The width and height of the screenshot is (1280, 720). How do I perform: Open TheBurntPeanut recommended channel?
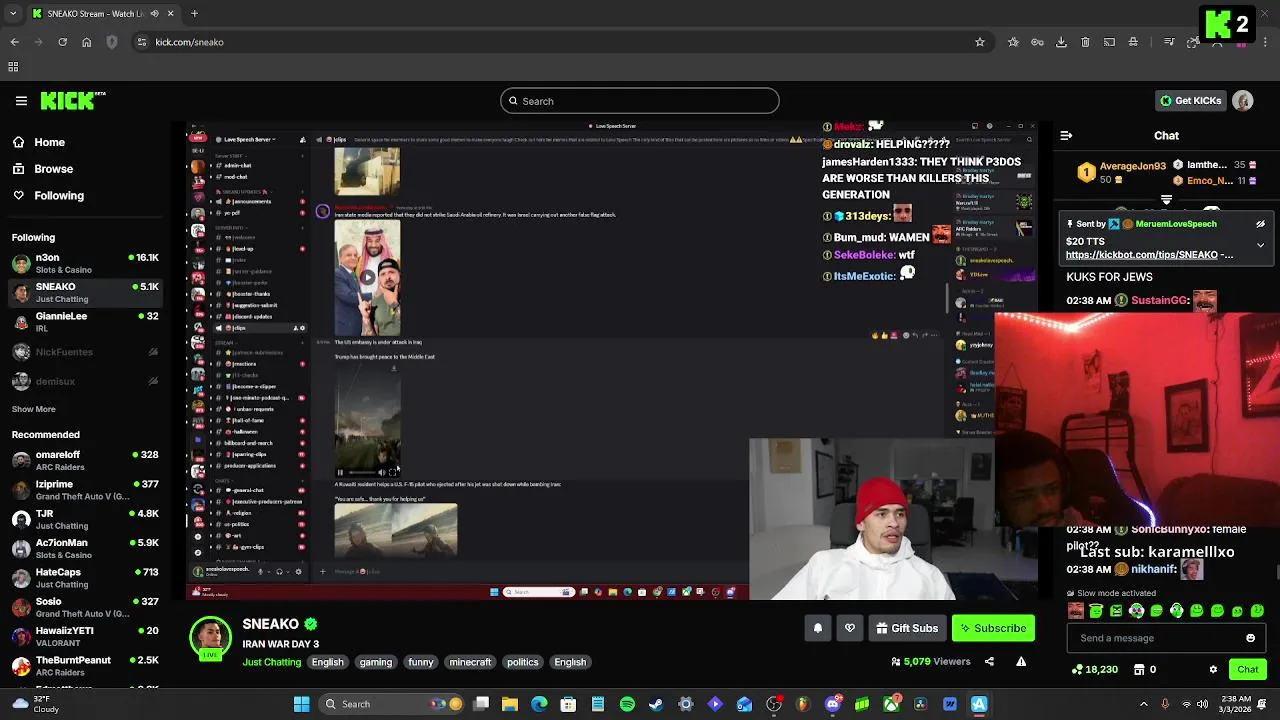(85, 666)
